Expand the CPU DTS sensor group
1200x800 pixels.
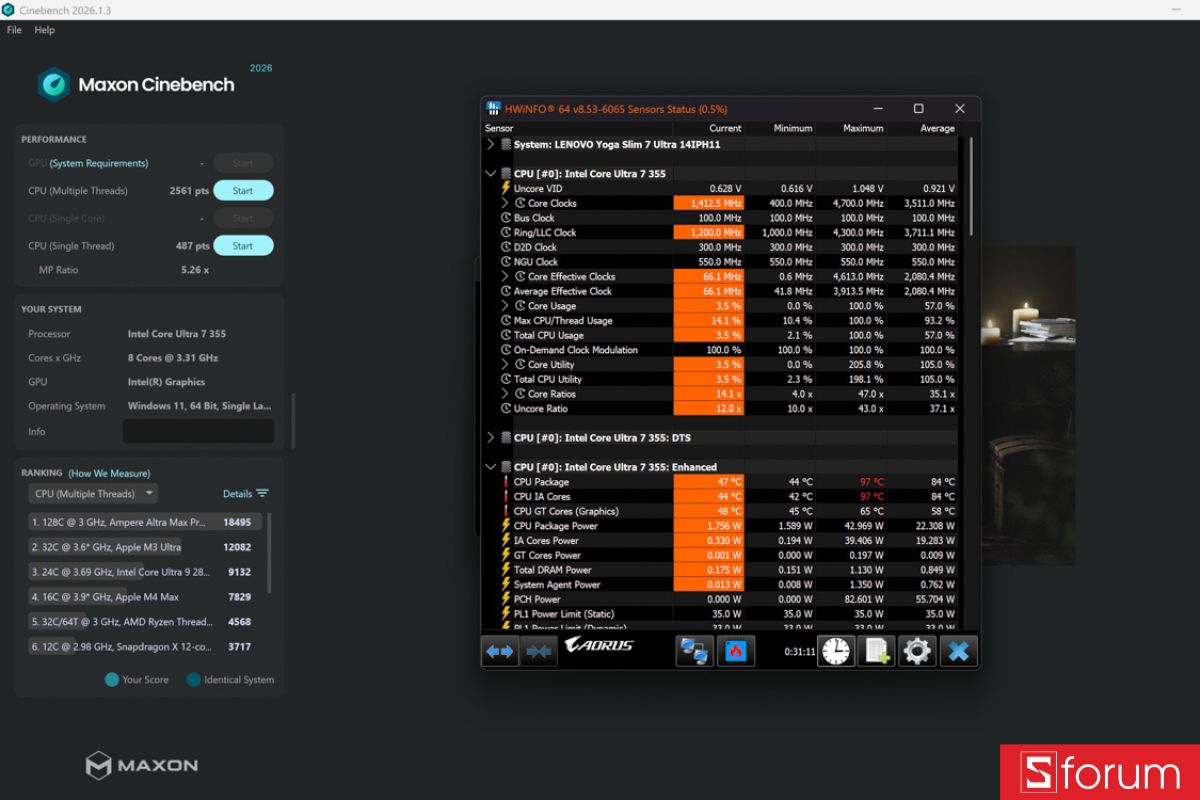[490, 438]
